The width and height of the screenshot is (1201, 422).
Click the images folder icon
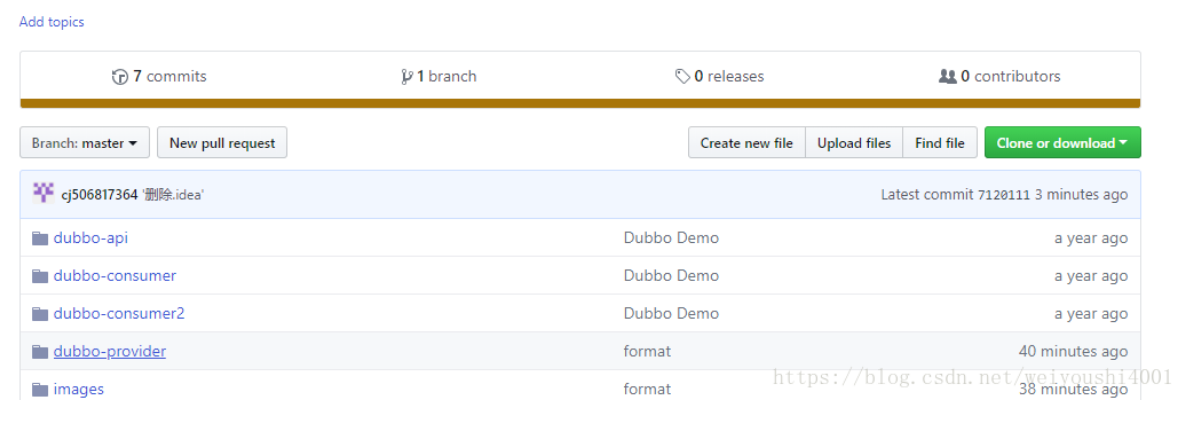(40, 390)
